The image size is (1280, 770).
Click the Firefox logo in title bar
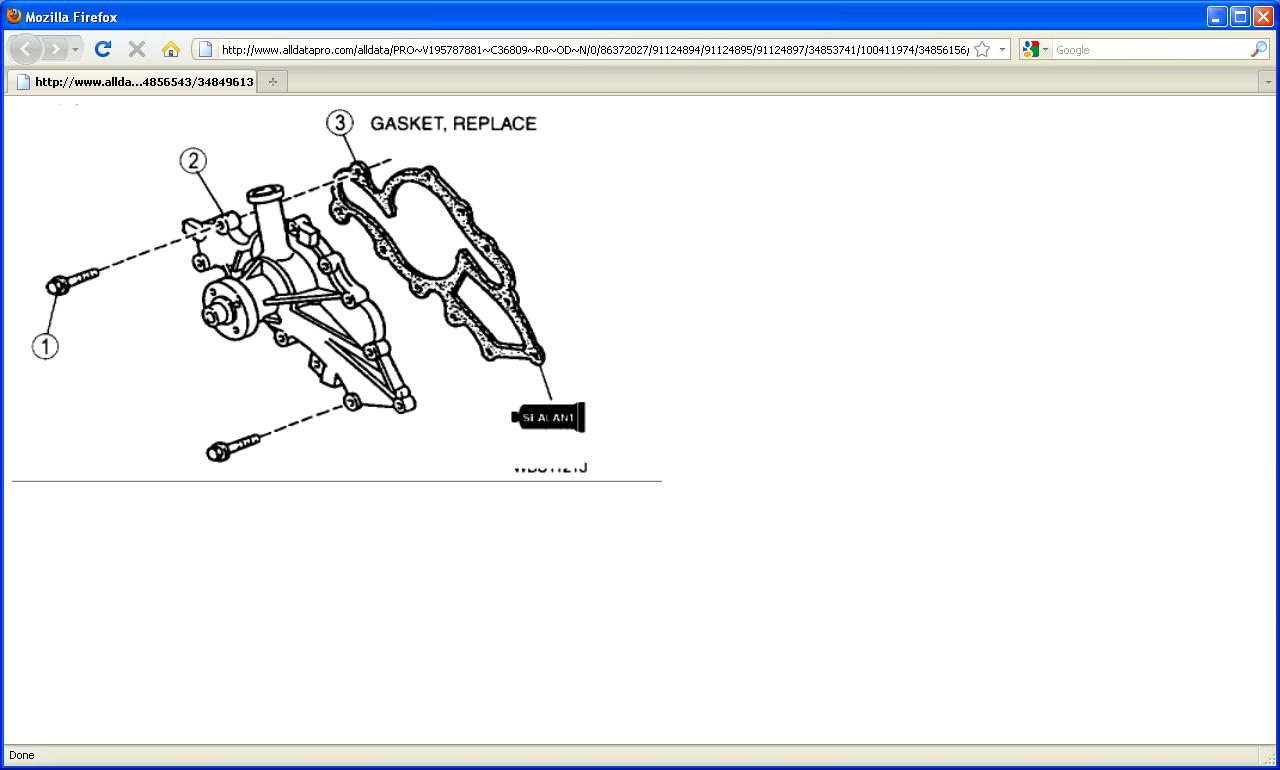pyautogui.click(x=14, y=16)
